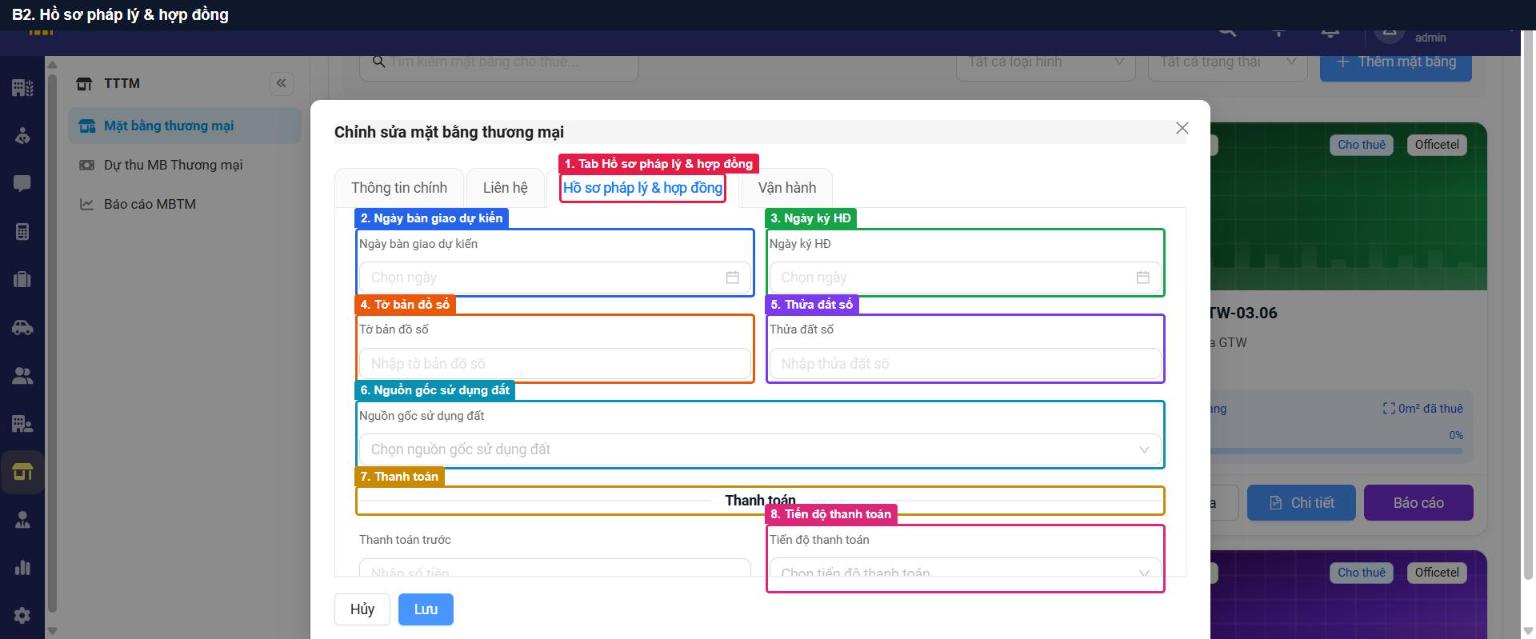Image resolution: width=1536 pixels, height=639 pixels.
Task: Open the bar chart module in left rail
Action: coord(21,568)
